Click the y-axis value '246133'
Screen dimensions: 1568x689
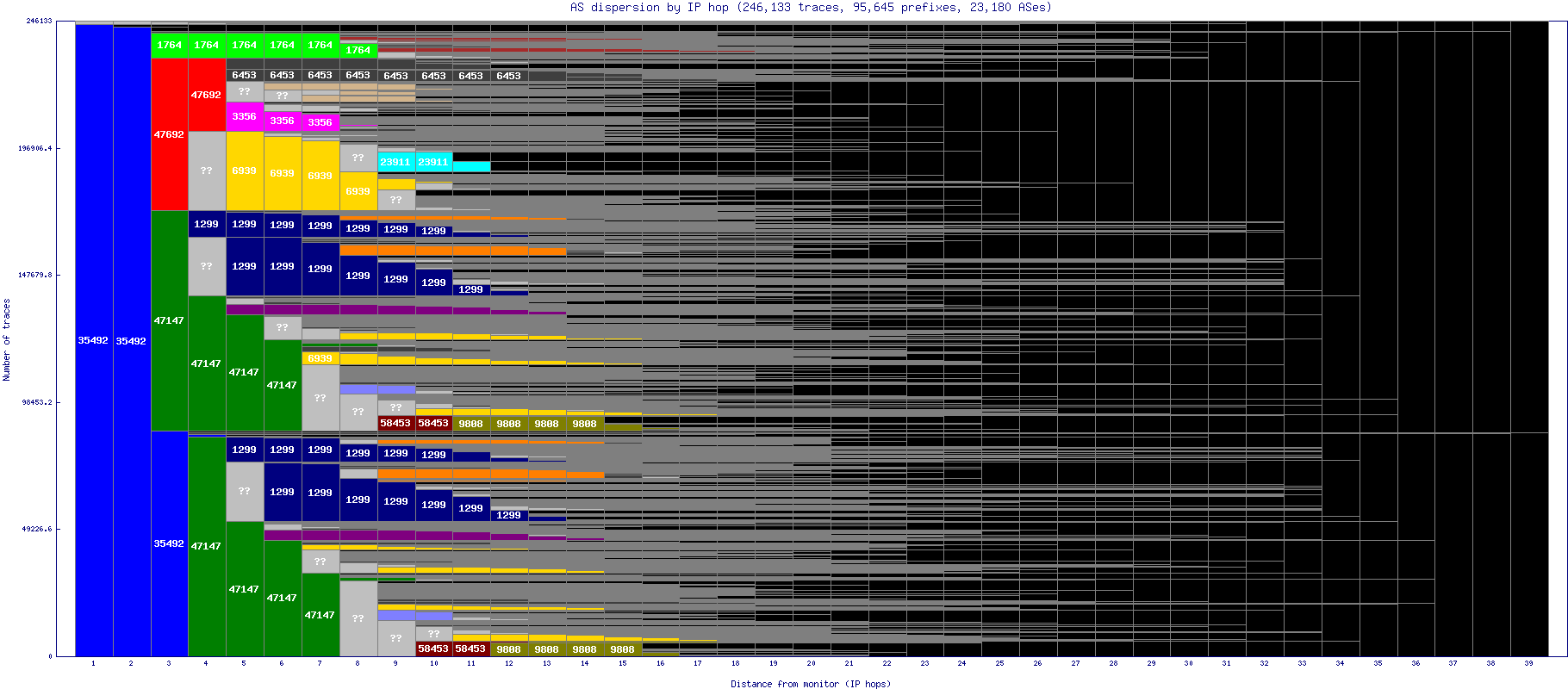coord(39,21)
